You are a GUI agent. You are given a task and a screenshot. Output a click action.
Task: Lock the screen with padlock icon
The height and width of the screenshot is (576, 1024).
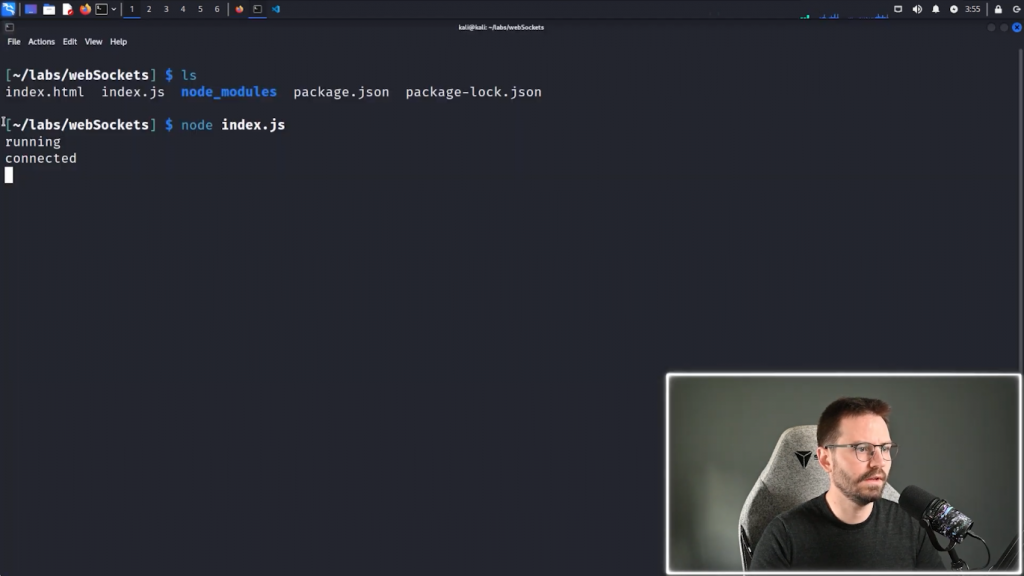click(x=998, y=9)
